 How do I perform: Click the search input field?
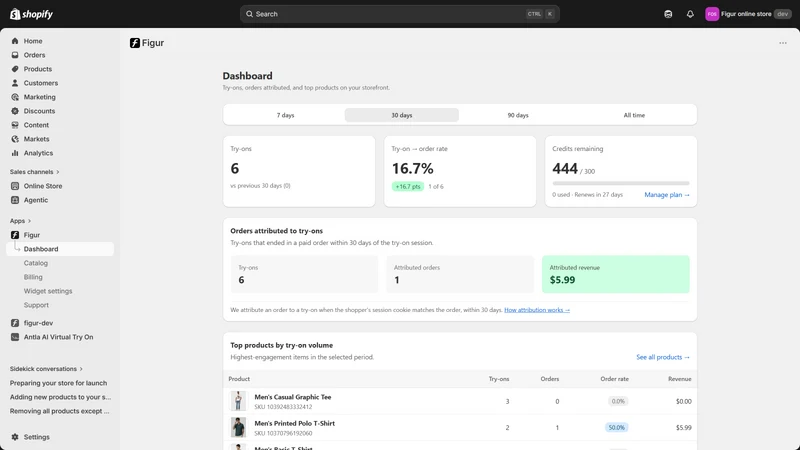(x=399, y=14)
